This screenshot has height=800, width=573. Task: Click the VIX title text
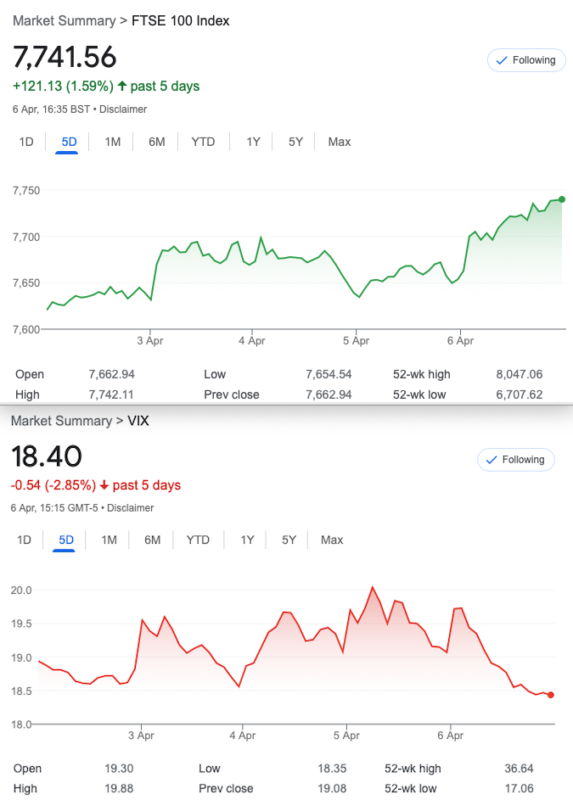click(138, 421)
